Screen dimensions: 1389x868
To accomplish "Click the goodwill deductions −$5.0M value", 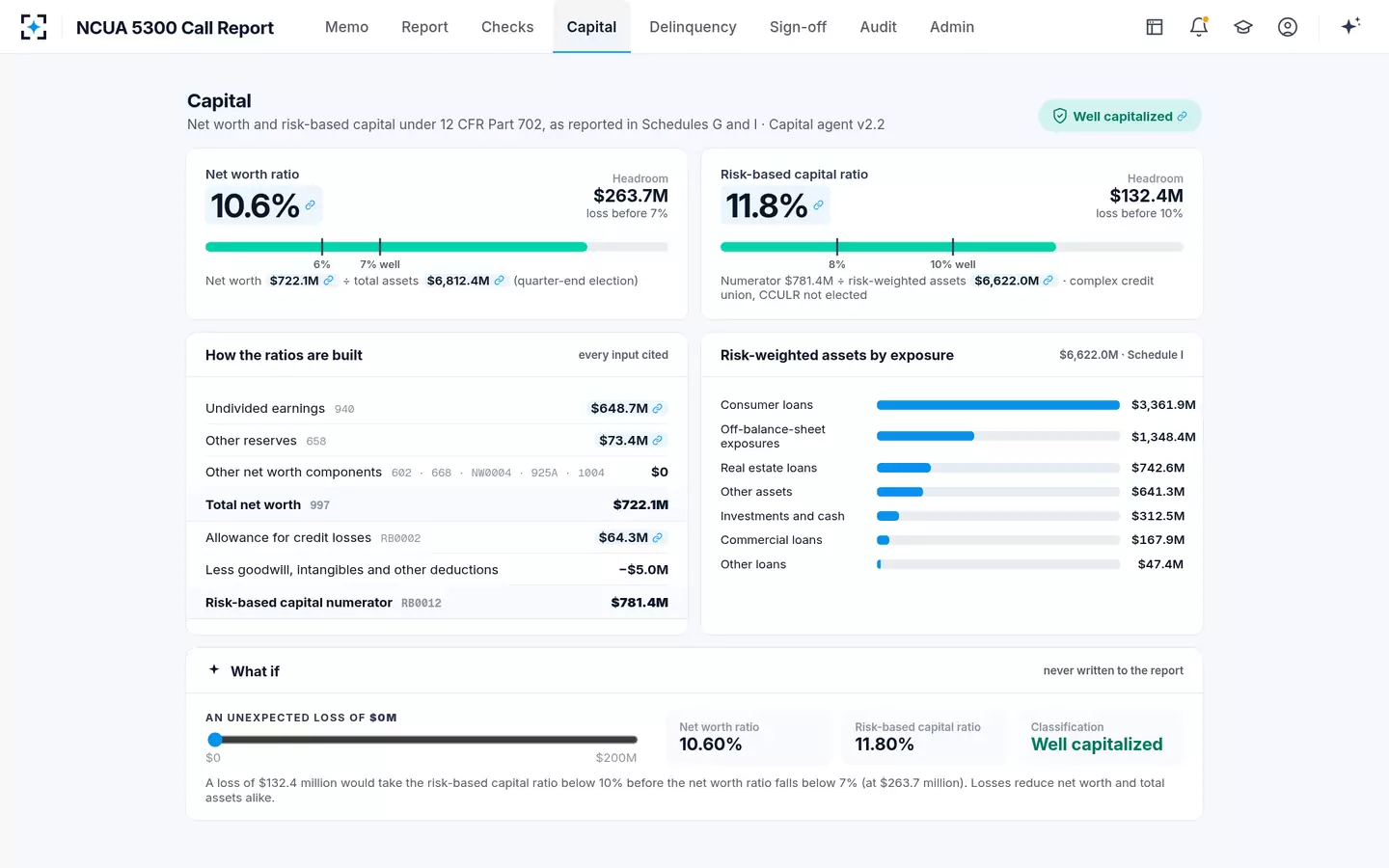I will pos(643,570).
